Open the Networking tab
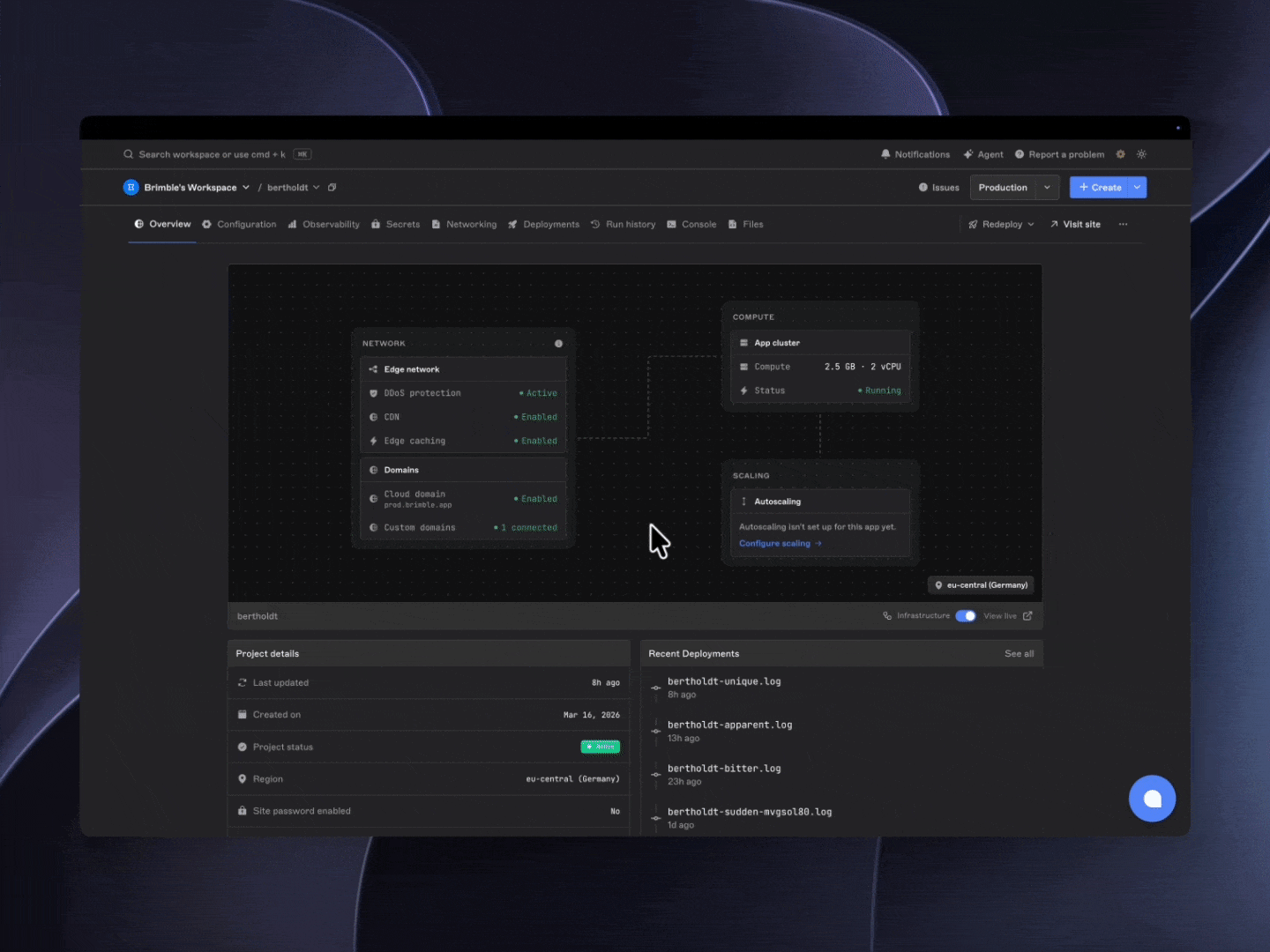The height and width of the screenshot is (952, 1270). coord(464,225)
